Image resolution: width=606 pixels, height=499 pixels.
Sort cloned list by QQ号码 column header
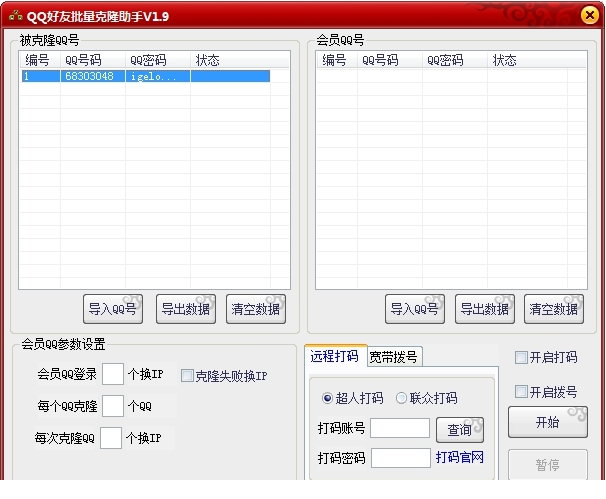[93, 60]
